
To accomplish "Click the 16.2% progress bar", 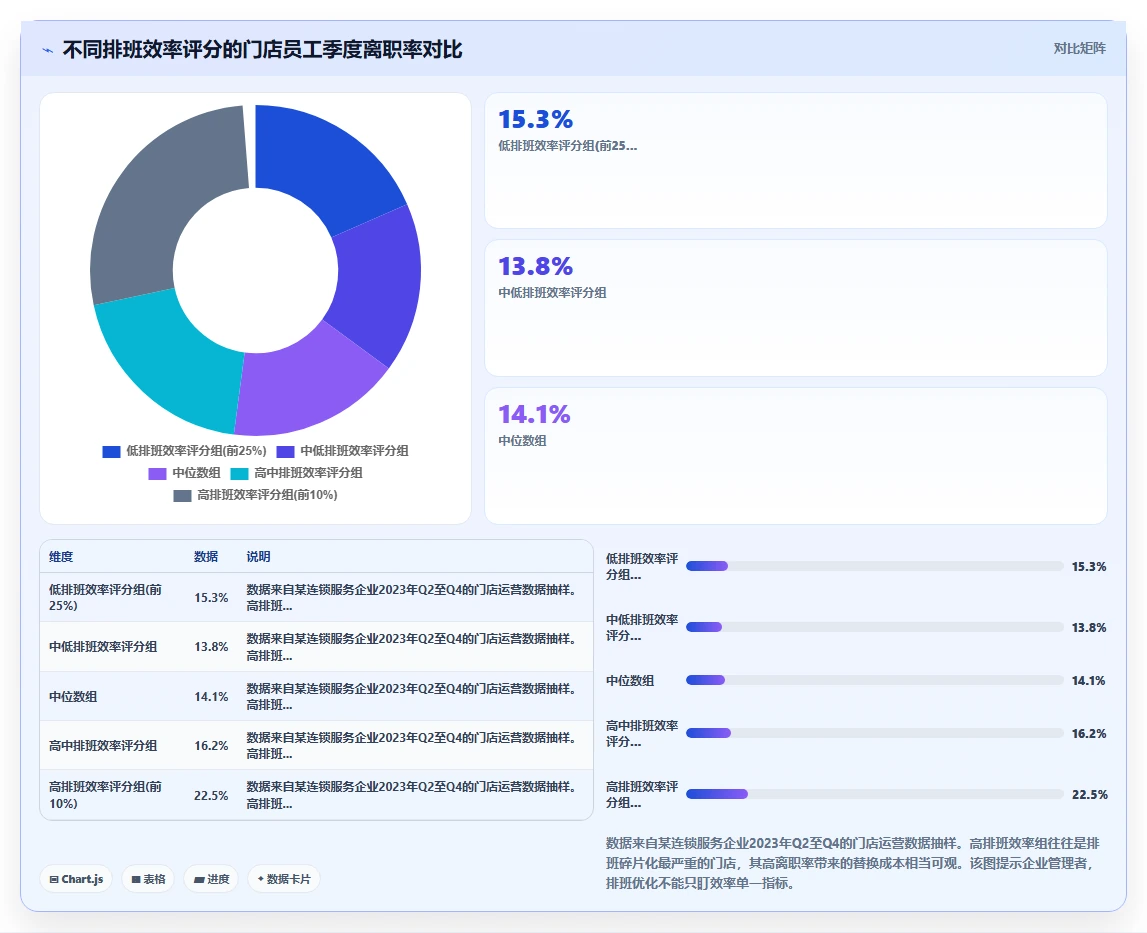I will pos(874,733).
